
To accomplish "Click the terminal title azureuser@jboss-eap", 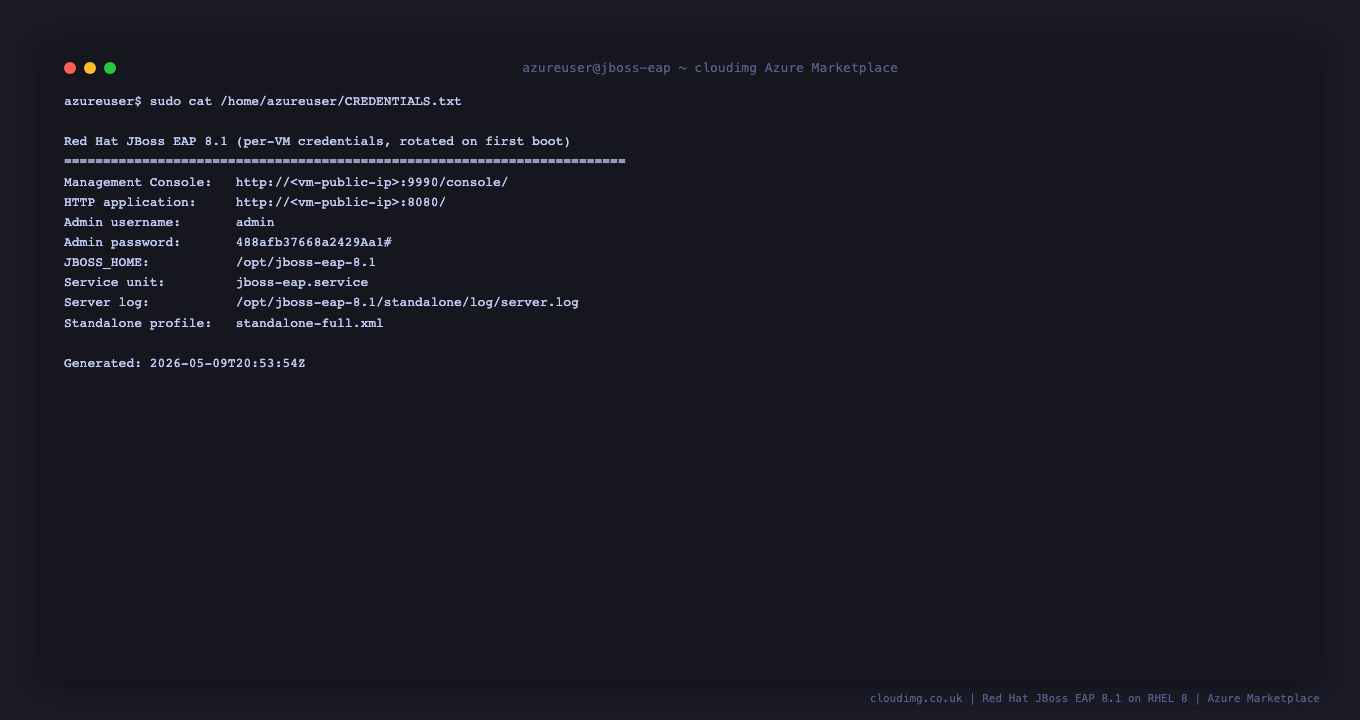I will tap(710, 68).
